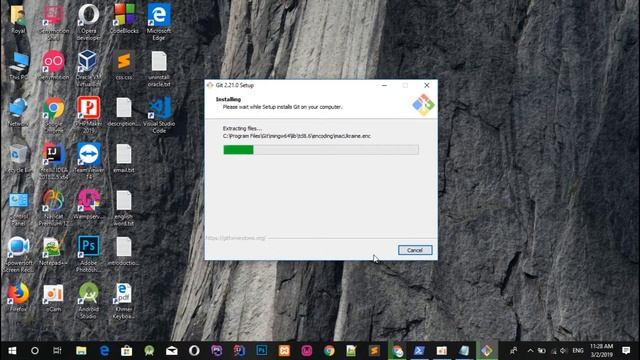Click the small Git icon in the setup title bar
This screenshot has width=640, height=360.
pyautogui.click(x=210, y=85)
